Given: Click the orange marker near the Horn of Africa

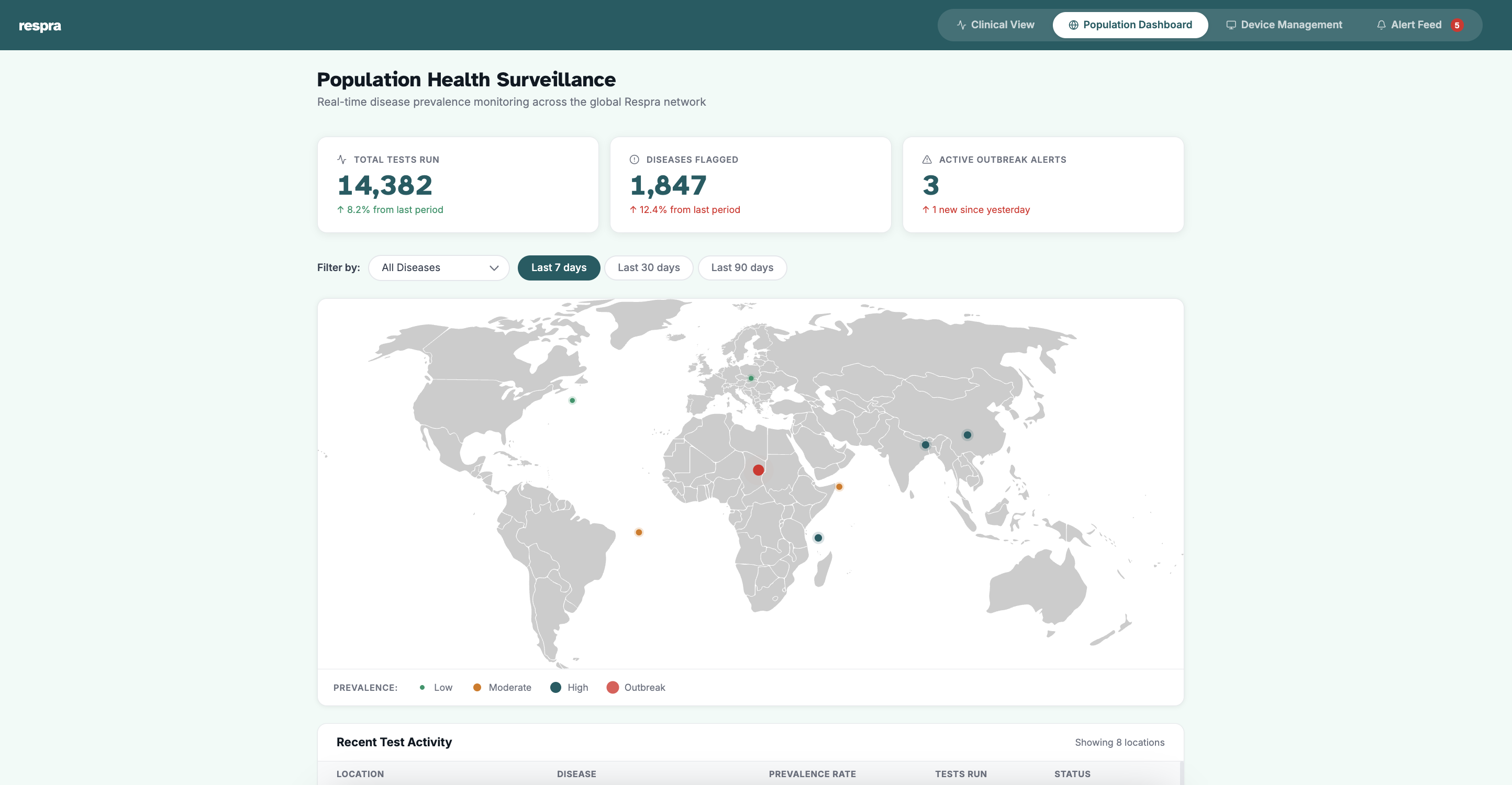Looking at the screenshot, I should [x=839, y=486].
